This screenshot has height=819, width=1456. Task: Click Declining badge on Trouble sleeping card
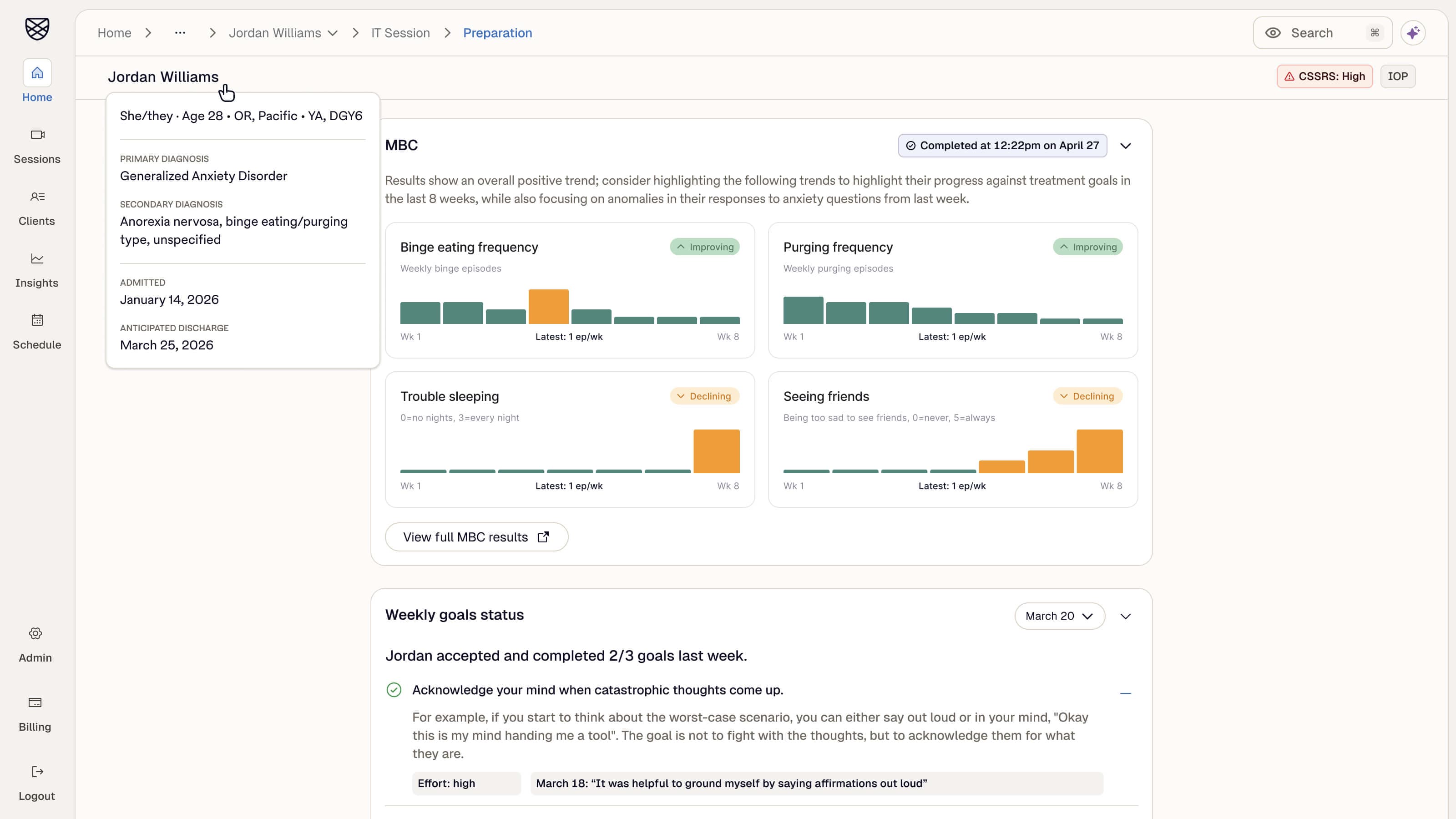coord(704,396)
